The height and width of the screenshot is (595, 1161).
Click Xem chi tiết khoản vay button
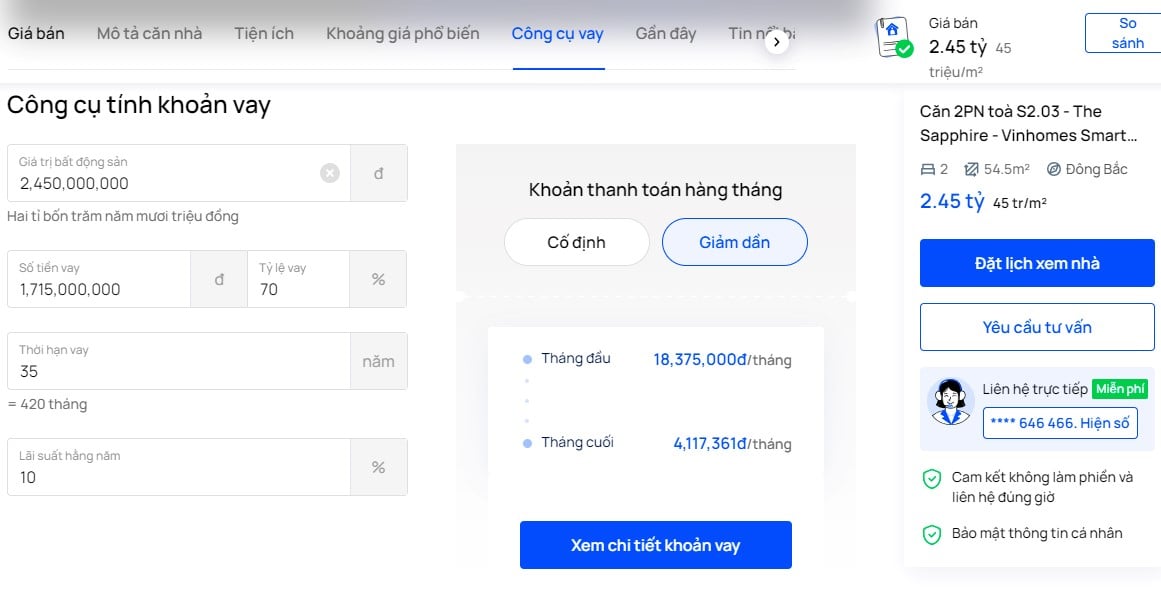pyautogui.click(x=655, y=545)
